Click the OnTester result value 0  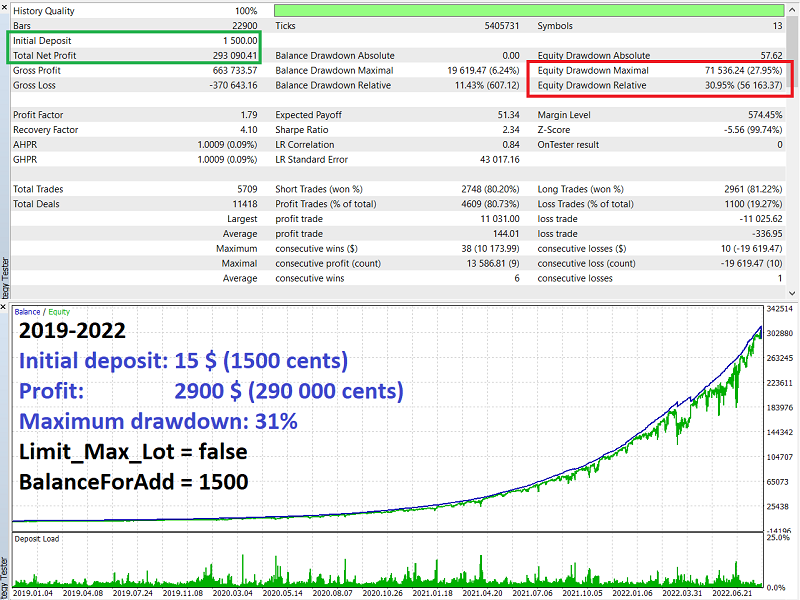[780, 145]
